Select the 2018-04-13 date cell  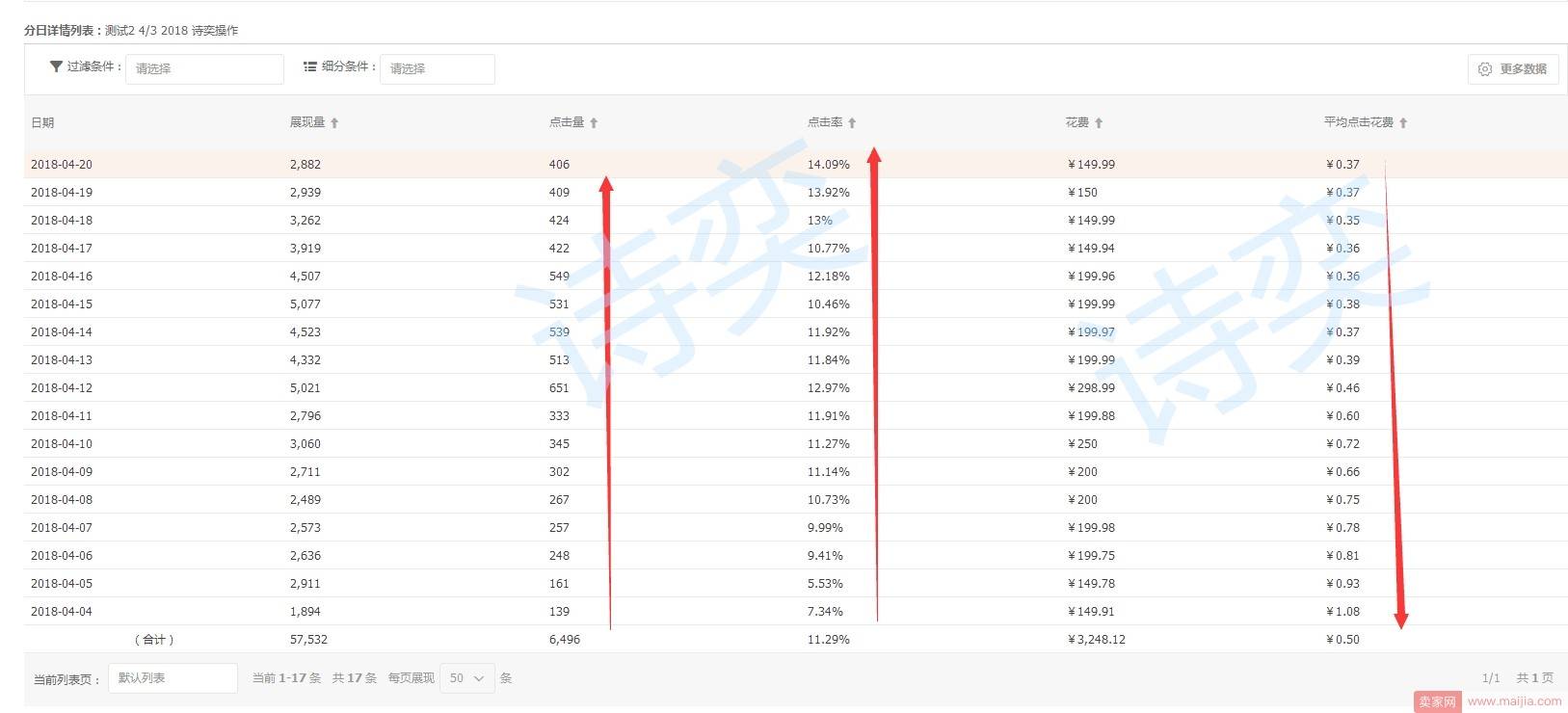62,360
